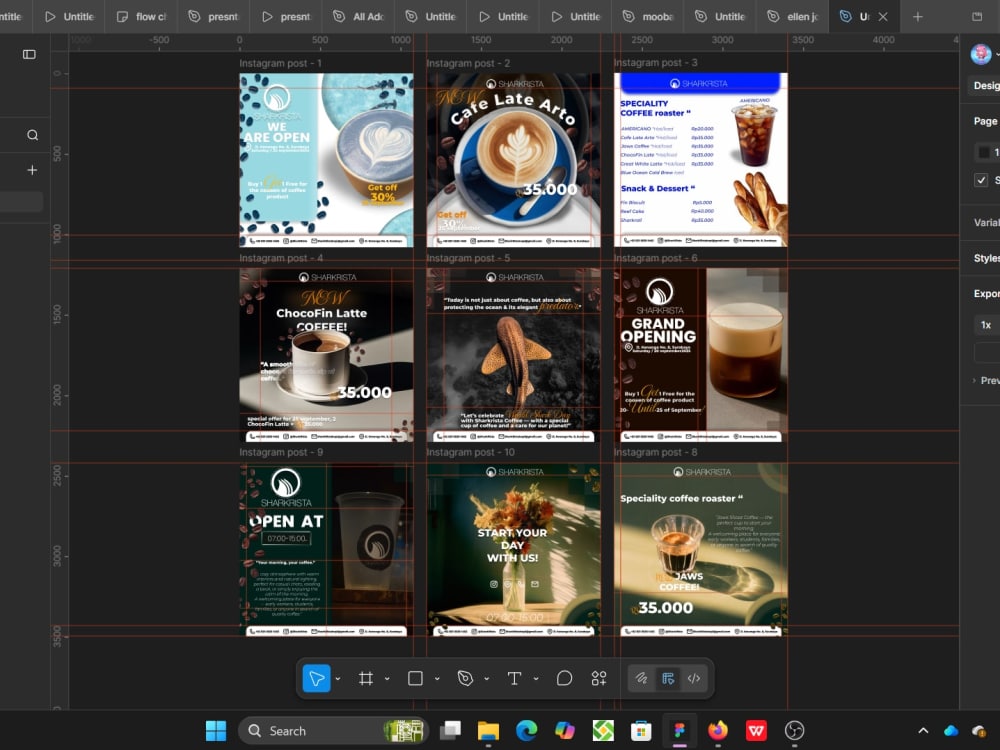Select the Frame tool
The image size is (1000, 750).
365,679
